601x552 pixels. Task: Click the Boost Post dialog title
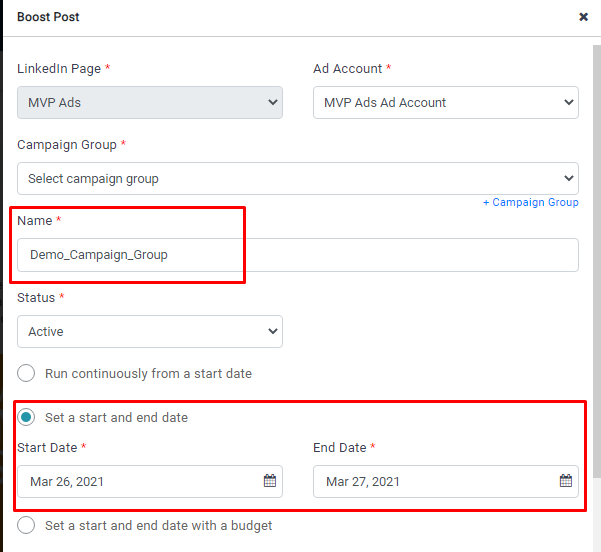48,17
